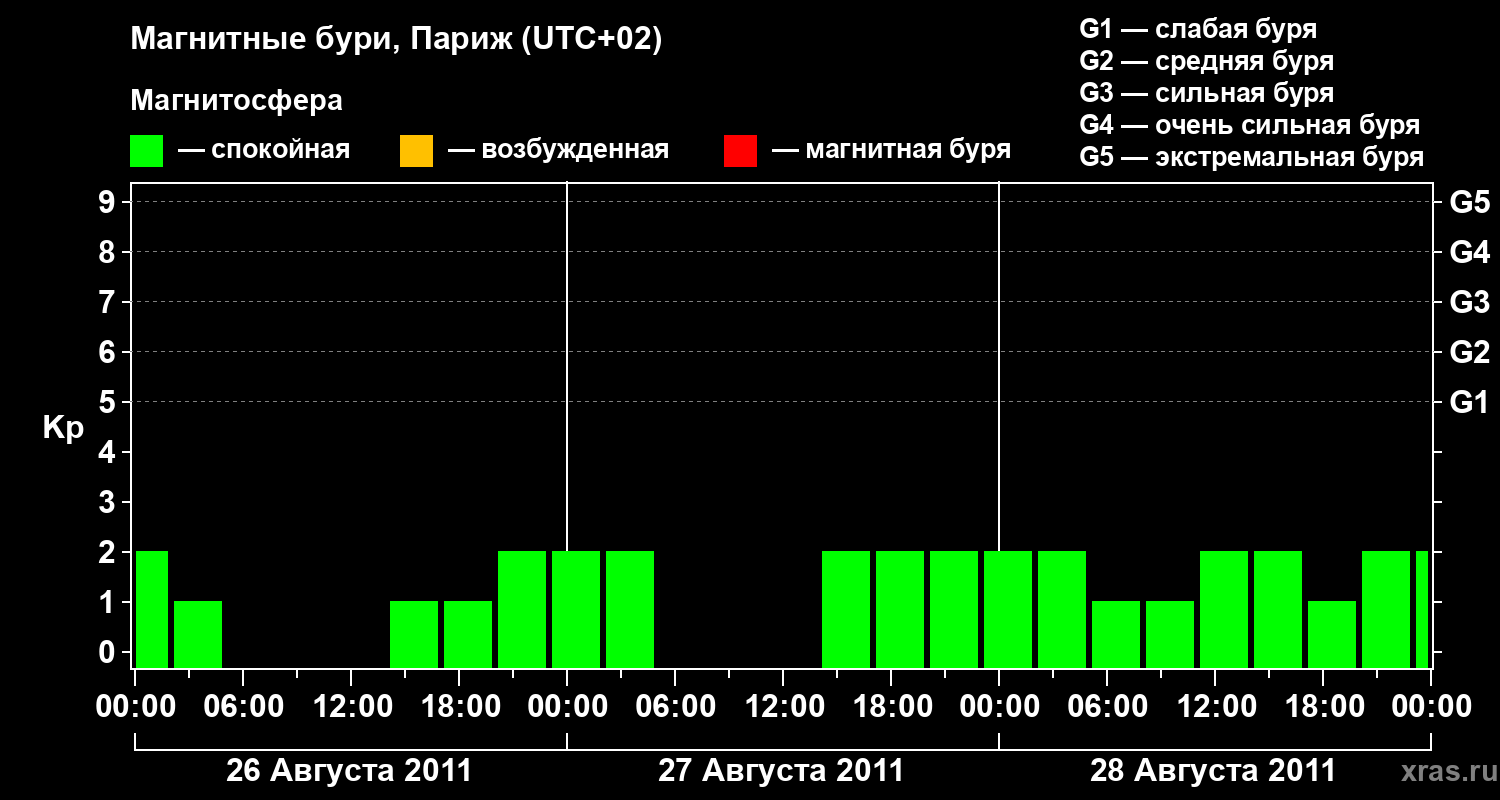Click the right-axis 'G2' level label

coord(1470,352)
